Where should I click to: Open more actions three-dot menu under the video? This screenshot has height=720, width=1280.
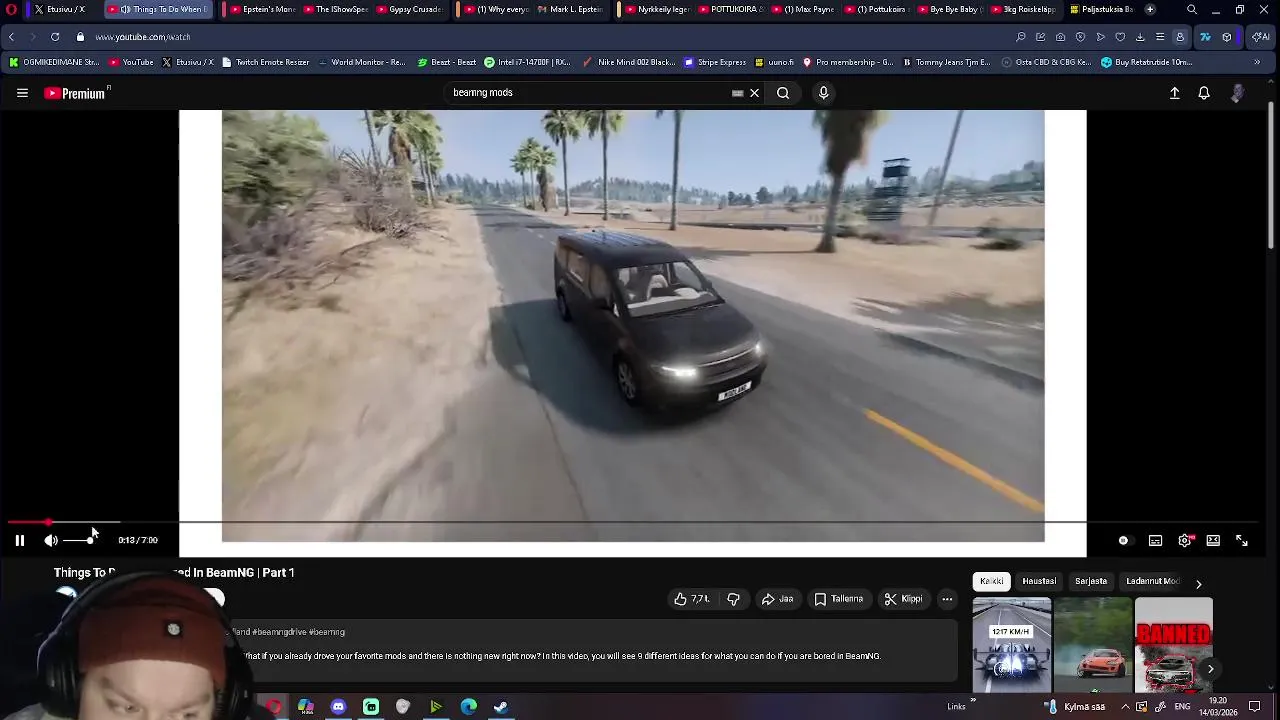[x=947, y=599]
